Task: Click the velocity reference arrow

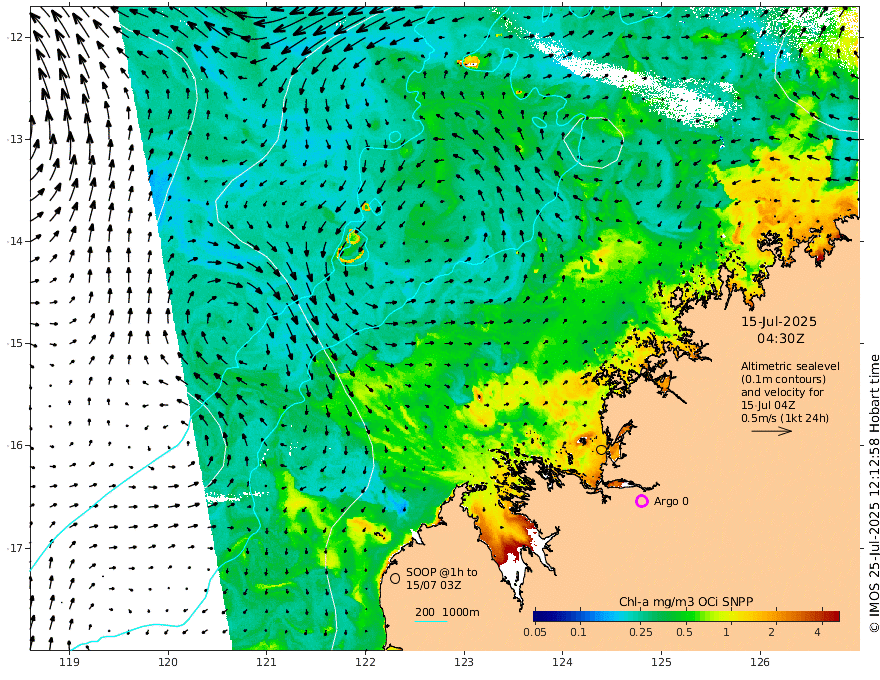Action: (772, 431)
